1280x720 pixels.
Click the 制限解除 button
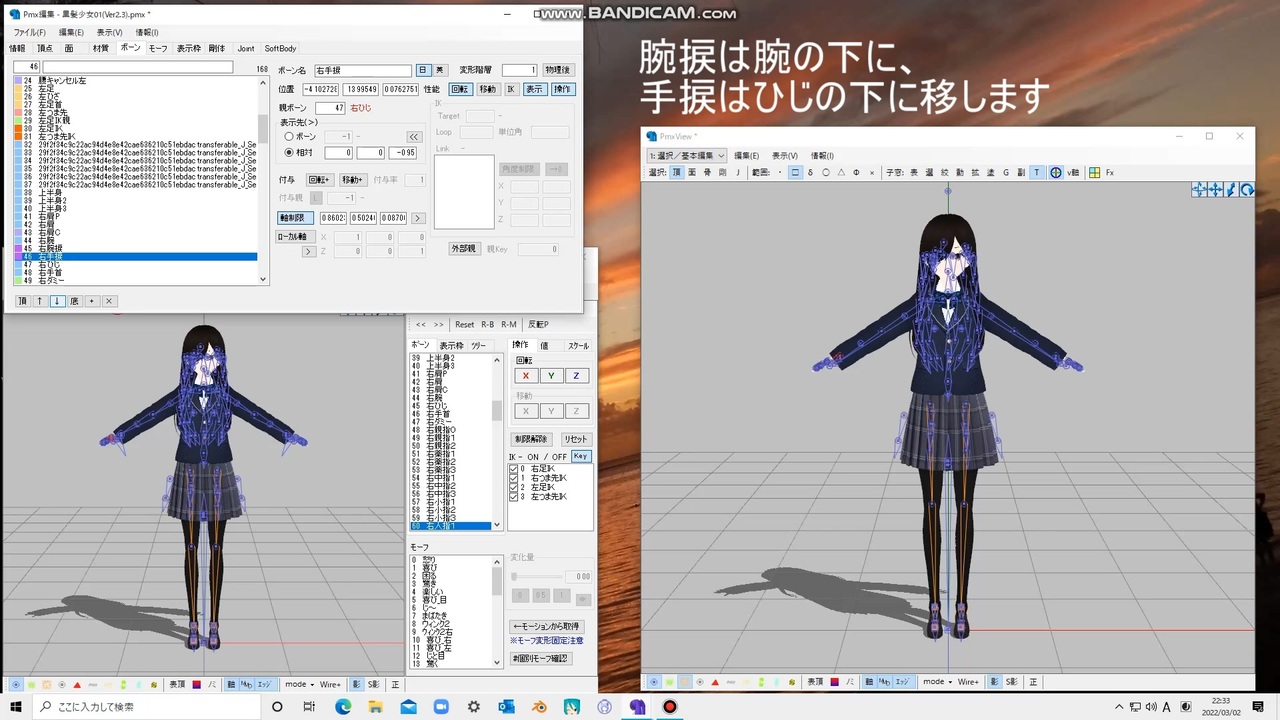coord(531,439)
